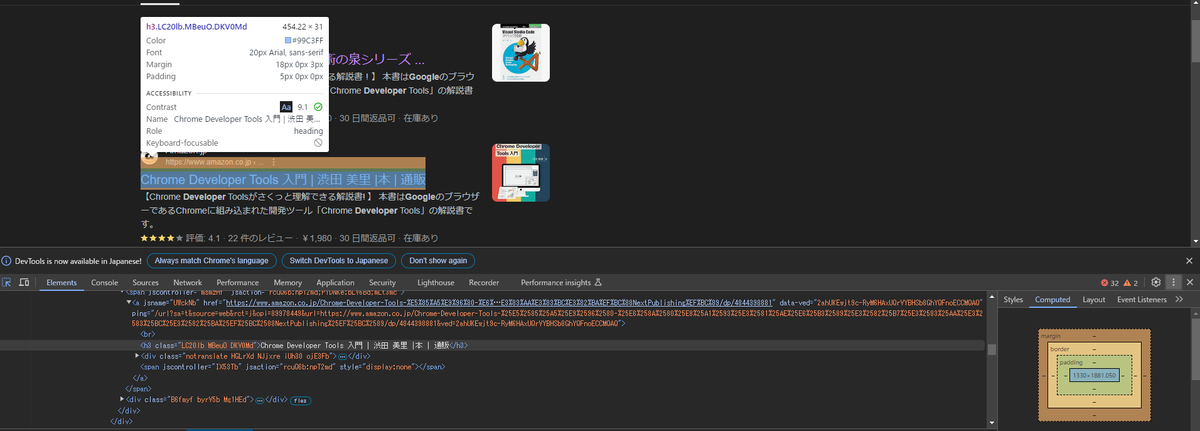Click the border label in box model
This screenshot has height=431, width=1200.
point(1062,348)
